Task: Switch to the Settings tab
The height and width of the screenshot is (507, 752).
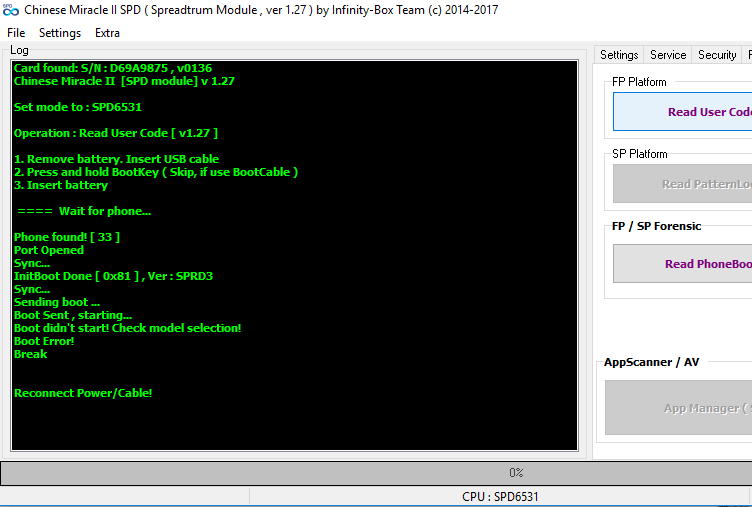Action: [619, 55]
